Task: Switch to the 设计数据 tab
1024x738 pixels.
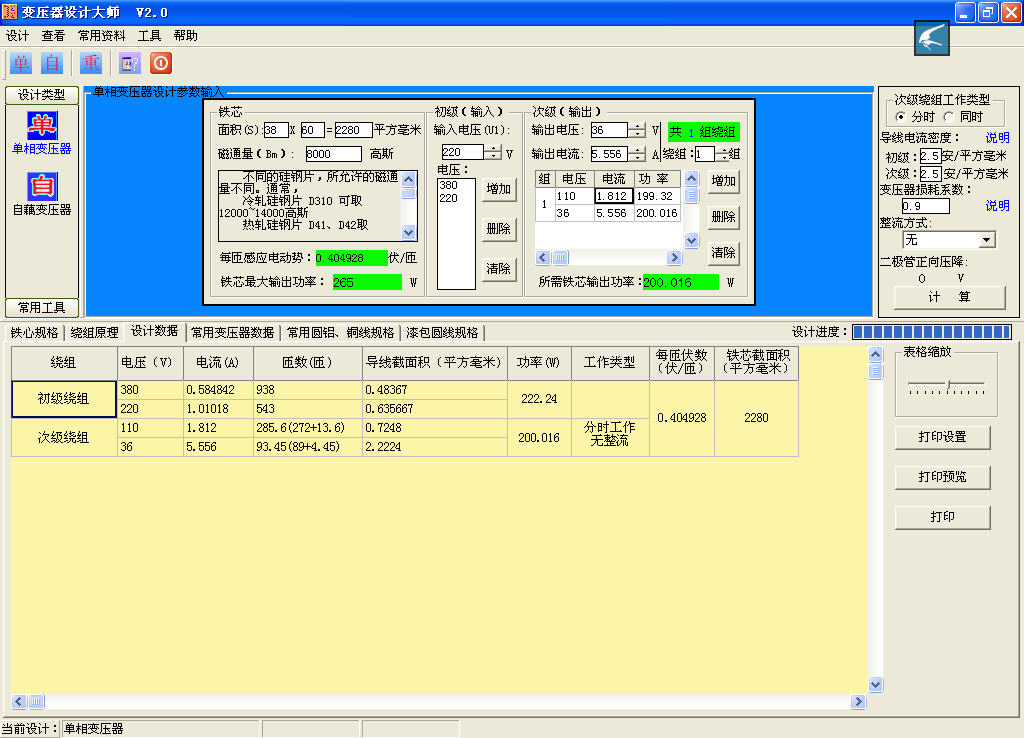Action: coord(155,331)
